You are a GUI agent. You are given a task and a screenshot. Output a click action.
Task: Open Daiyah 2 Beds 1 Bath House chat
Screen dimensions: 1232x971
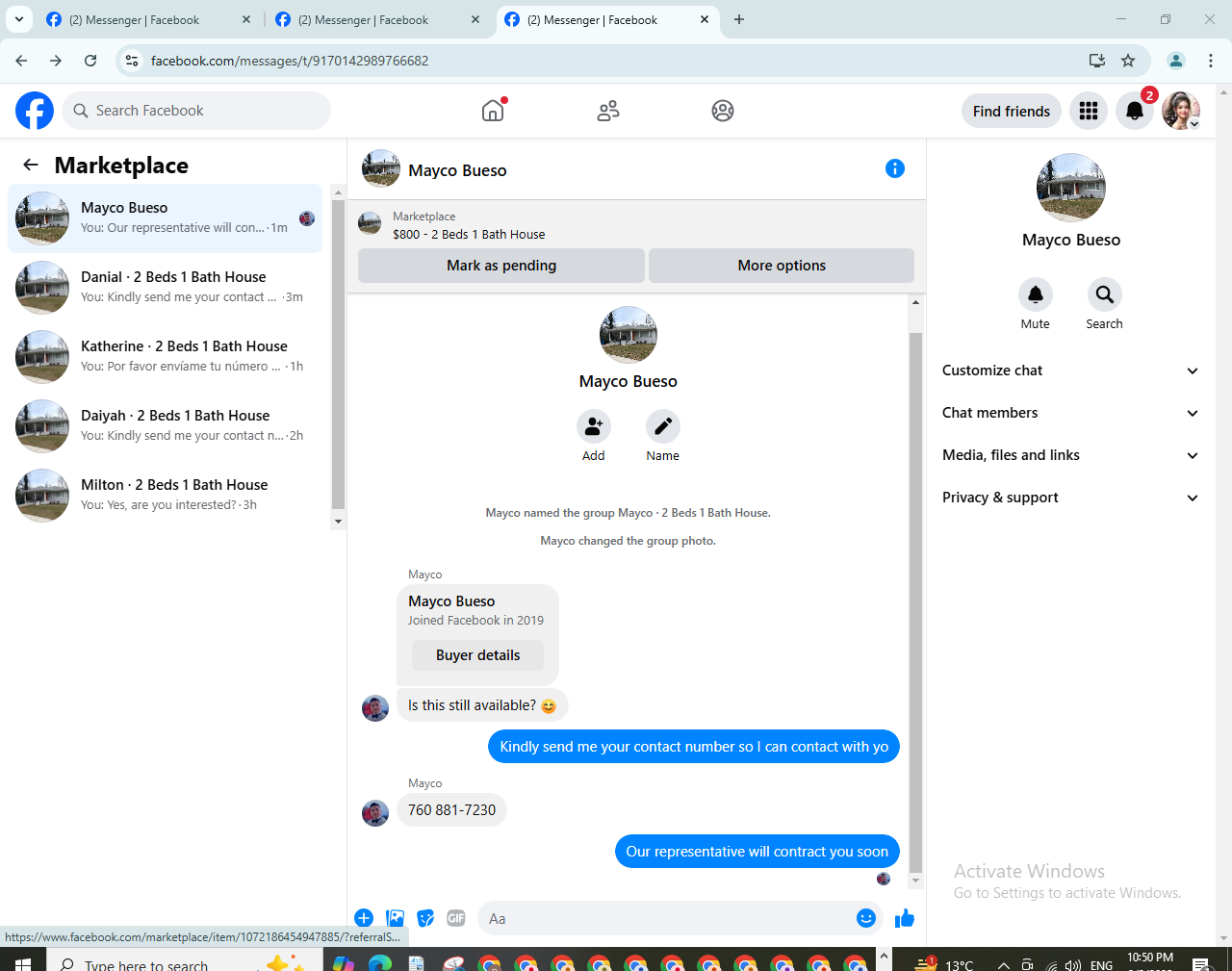(x=165, y=426)
